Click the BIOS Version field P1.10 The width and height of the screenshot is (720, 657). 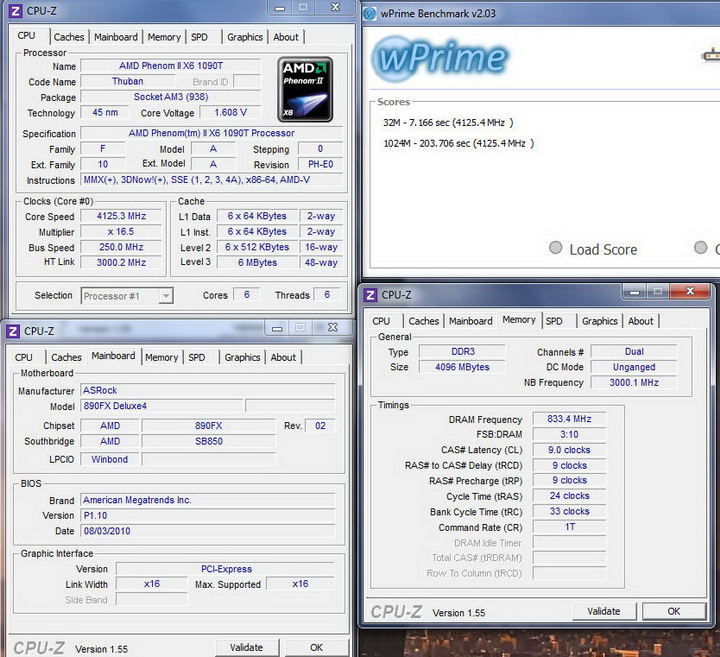208,516
